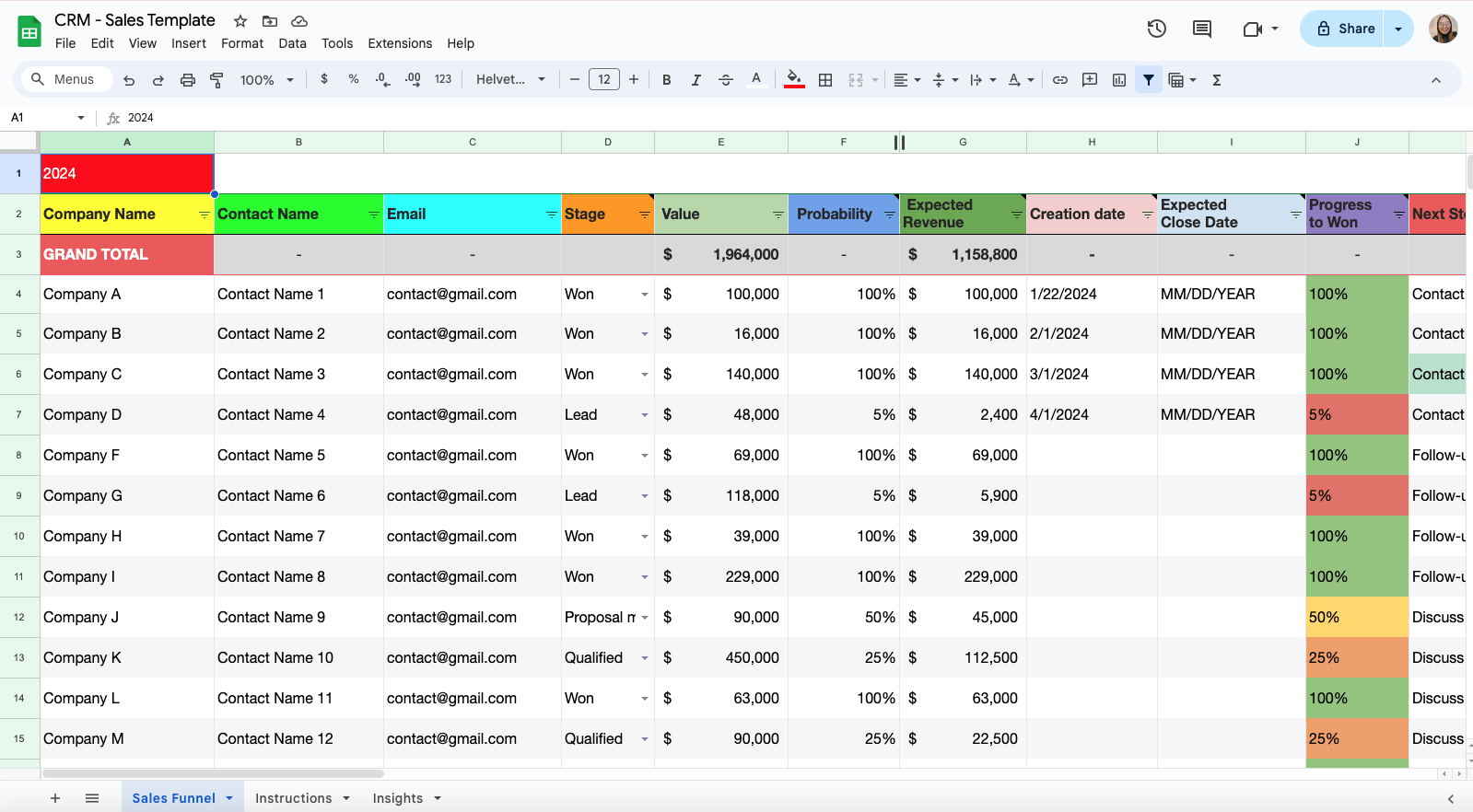Viewport: 1473px width, 812px height.
Task: Toggle bold formatting
Action: pos(666,80)
